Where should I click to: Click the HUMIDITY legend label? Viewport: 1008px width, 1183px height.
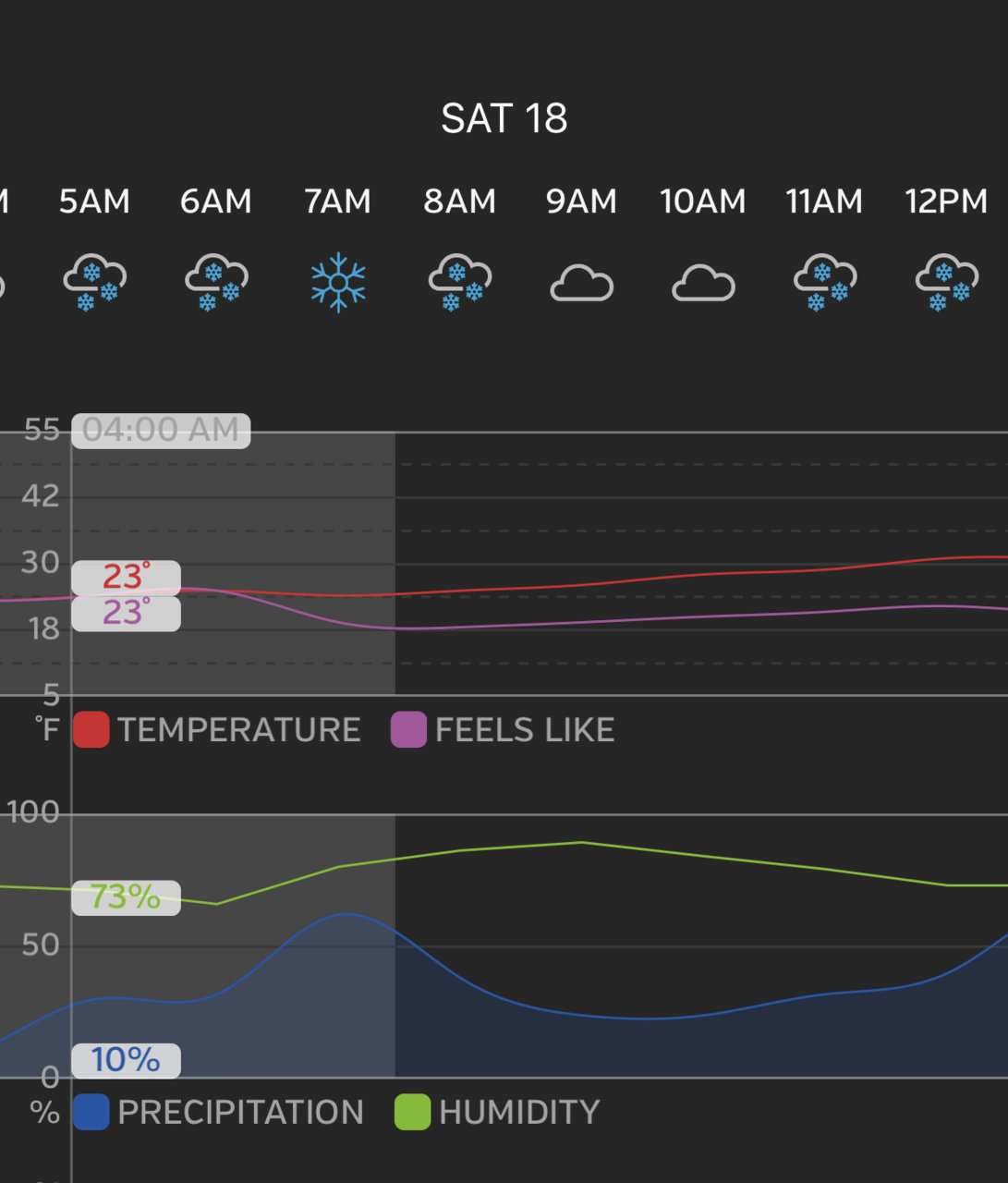pyautogui.click(x=520, y=1113)
